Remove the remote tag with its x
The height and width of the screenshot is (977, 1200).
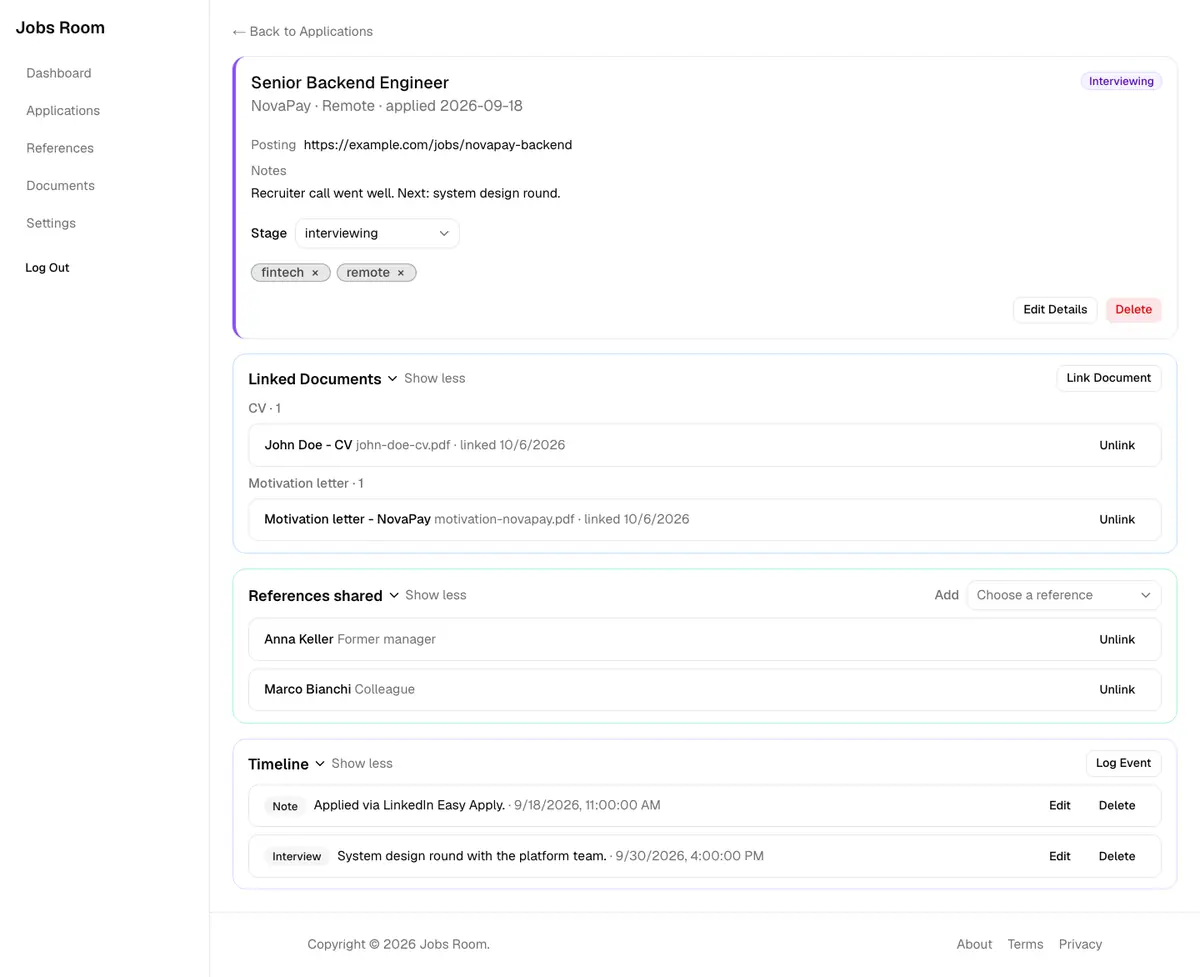(401, 273)
